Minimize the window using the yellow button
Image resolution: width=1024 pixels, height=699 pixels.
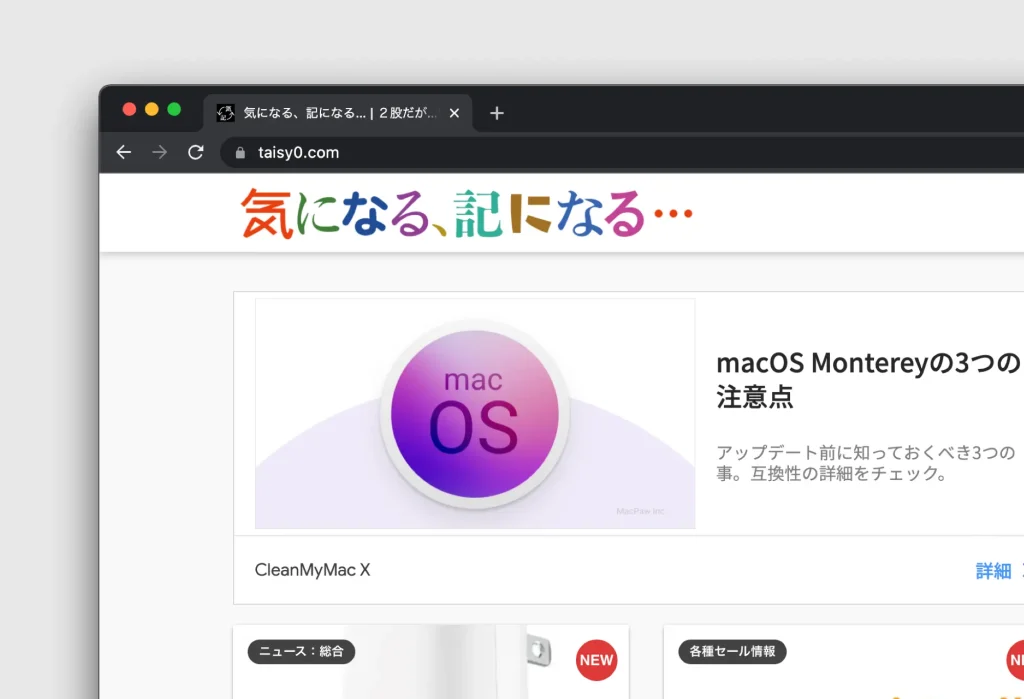point(152,109)
